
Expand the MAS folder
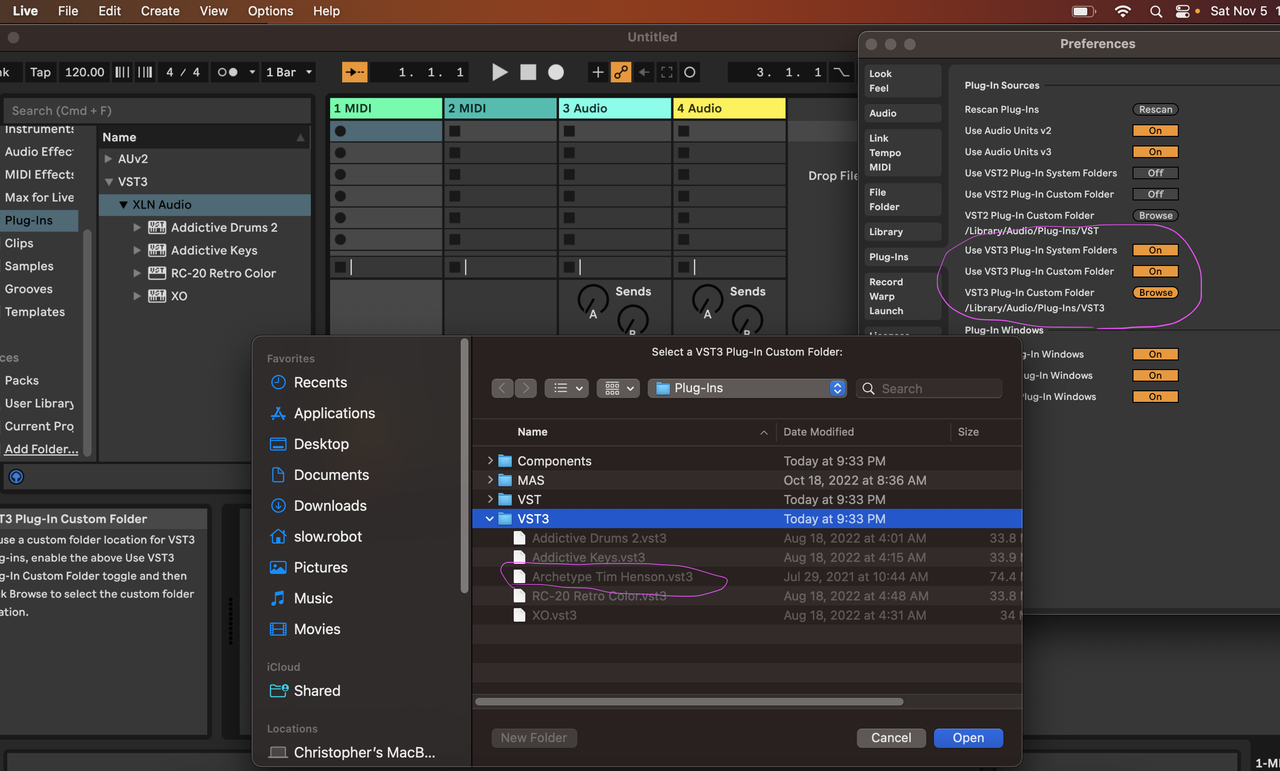[490, 480]
